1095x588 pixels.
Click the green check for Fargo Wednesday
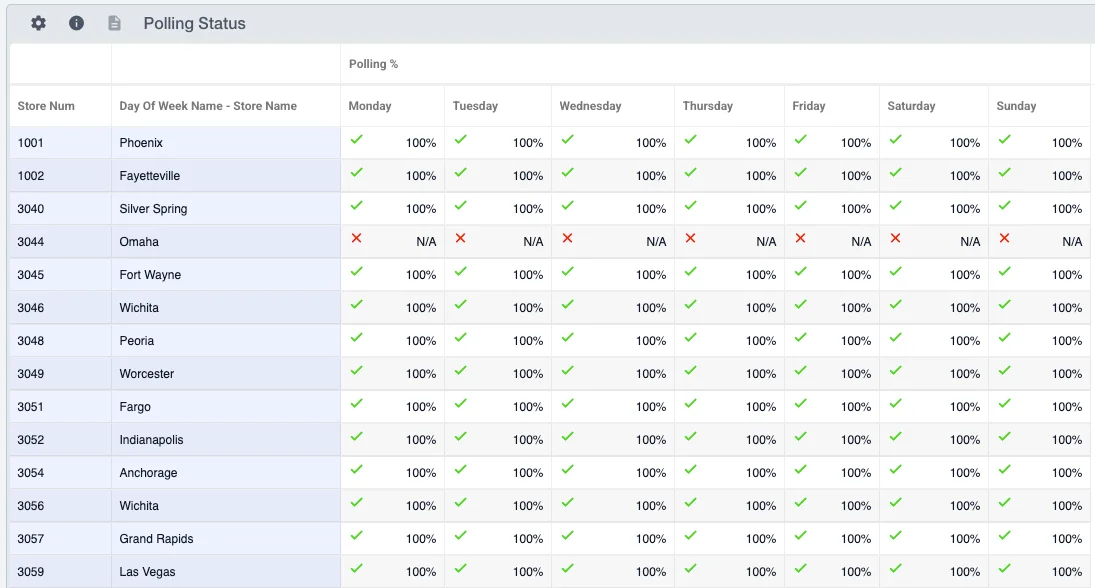point(567,403)
